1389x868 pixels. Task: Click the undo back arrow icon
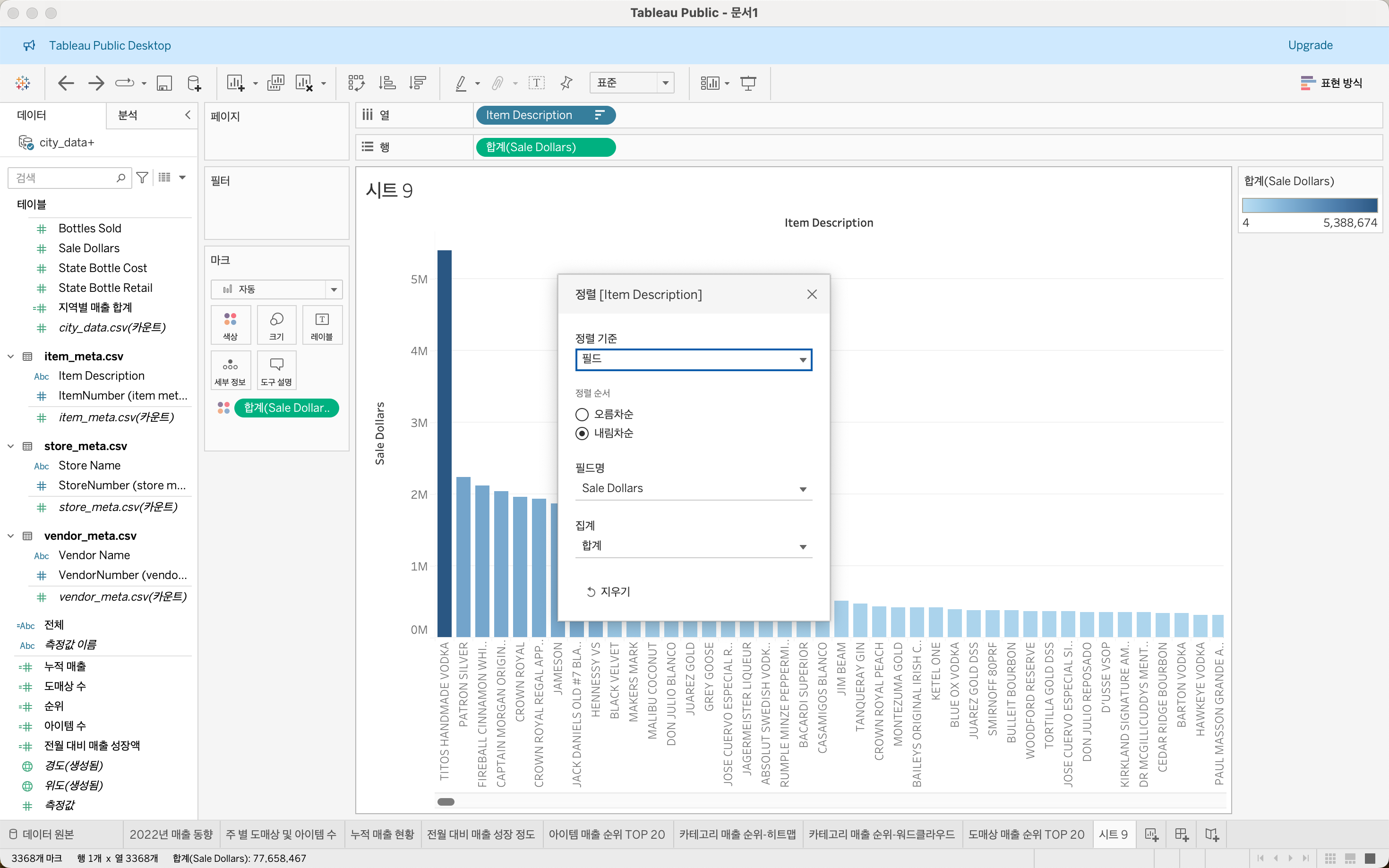click(x=66, y=83)
